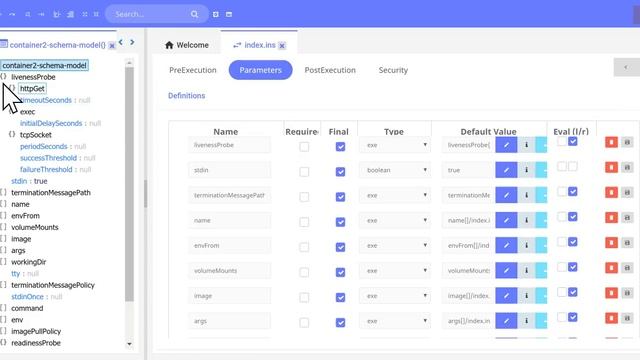Collapse the livenessProbe tree node
This screenshot has height=360, width=640.
(x=3, y=77)
